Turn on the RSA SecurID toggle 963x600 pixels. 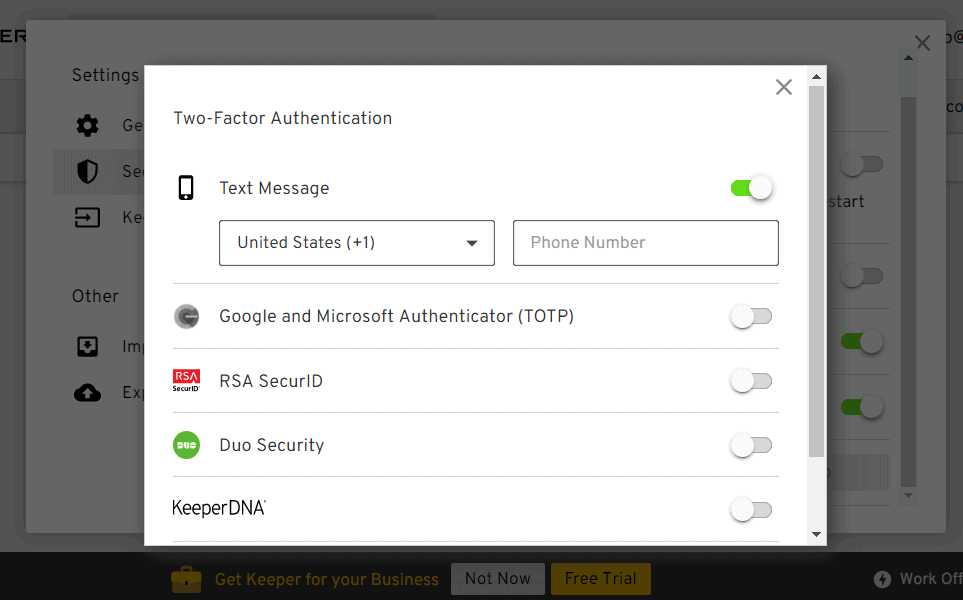pyautogui.click(x=752, y=381)
